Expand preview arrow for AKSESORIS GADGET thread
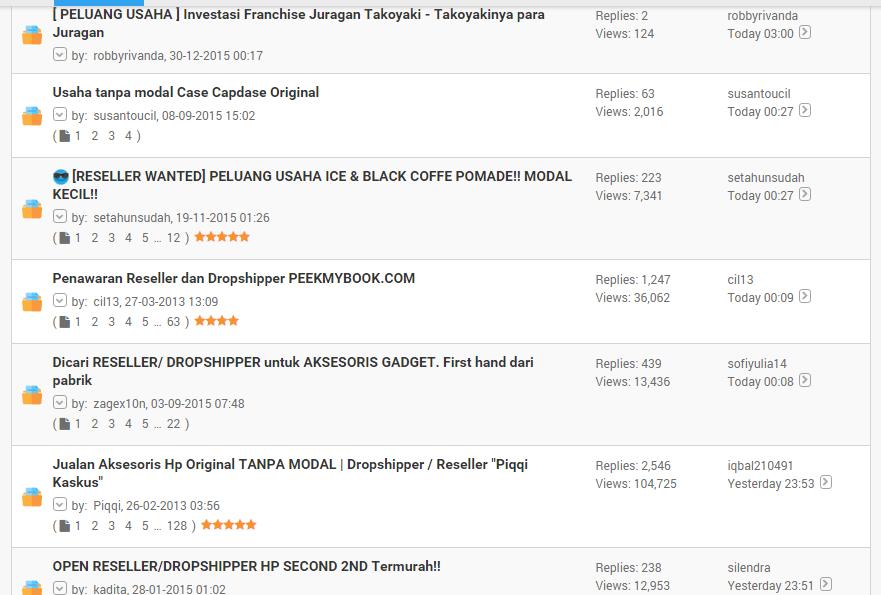881x595 pixels. [x=60, y=402]
